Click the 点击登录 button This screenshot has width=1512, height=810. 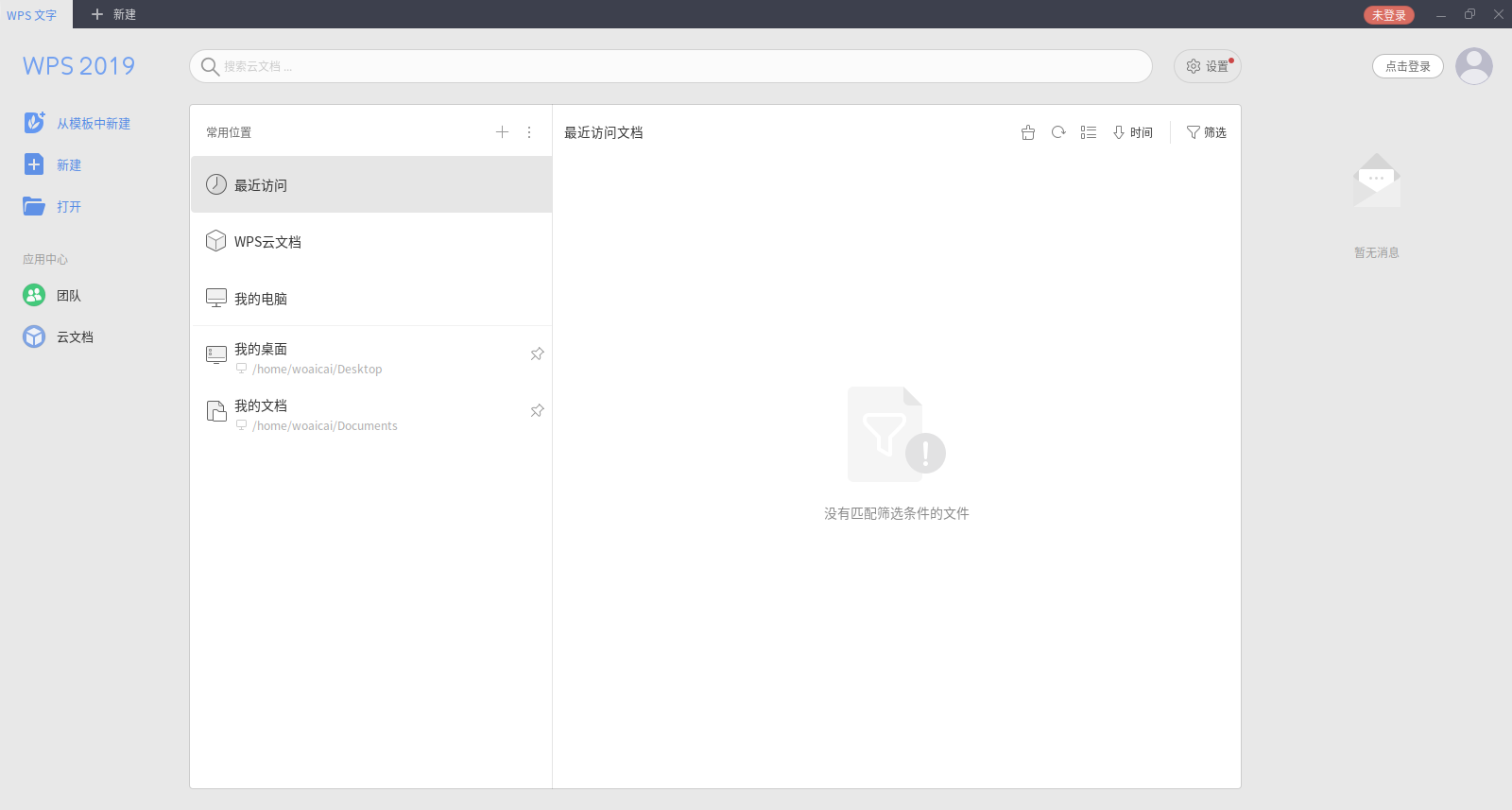click(x=1407, y=66)
